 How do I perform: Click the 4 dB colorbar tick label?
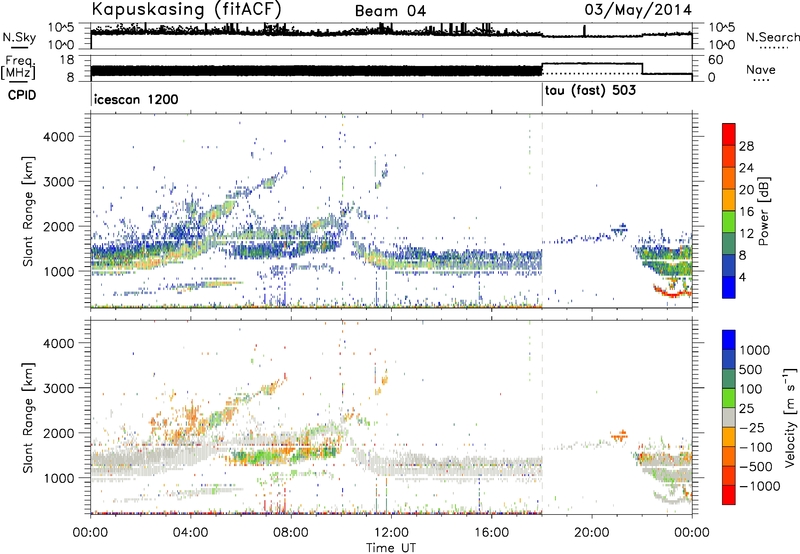743,277
